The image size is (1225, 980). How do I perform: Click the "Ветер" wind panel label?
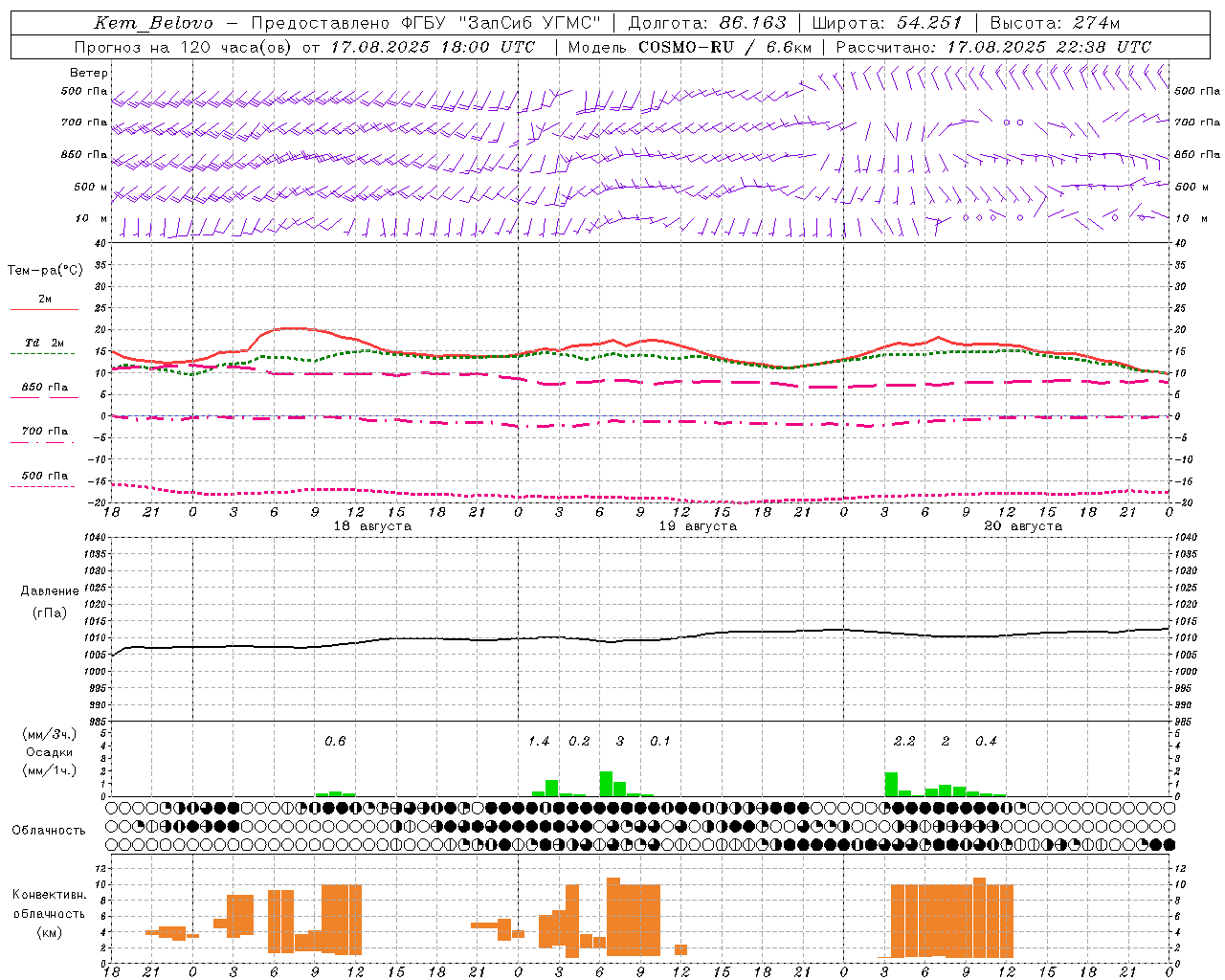[89, 73]
